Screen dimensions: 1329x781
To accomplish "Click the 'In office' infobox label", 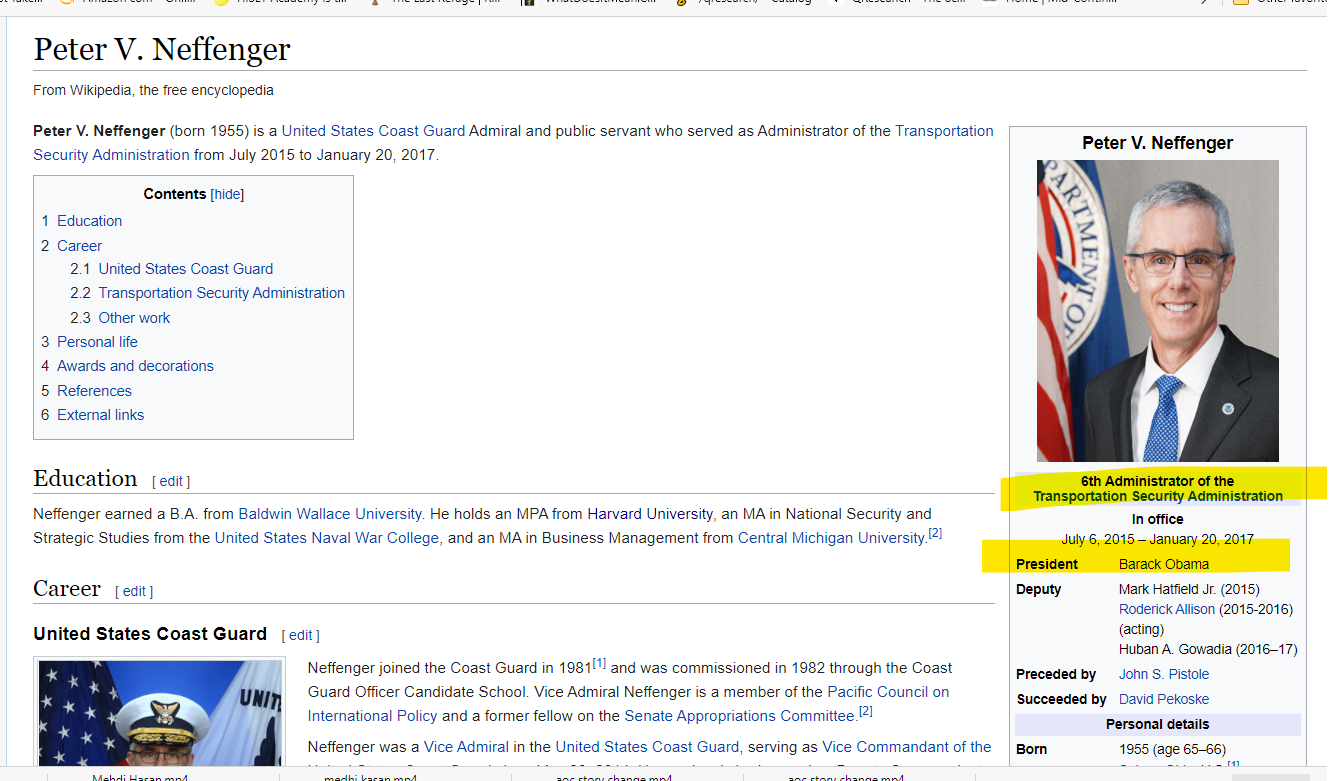I will tap(1158, 519).
